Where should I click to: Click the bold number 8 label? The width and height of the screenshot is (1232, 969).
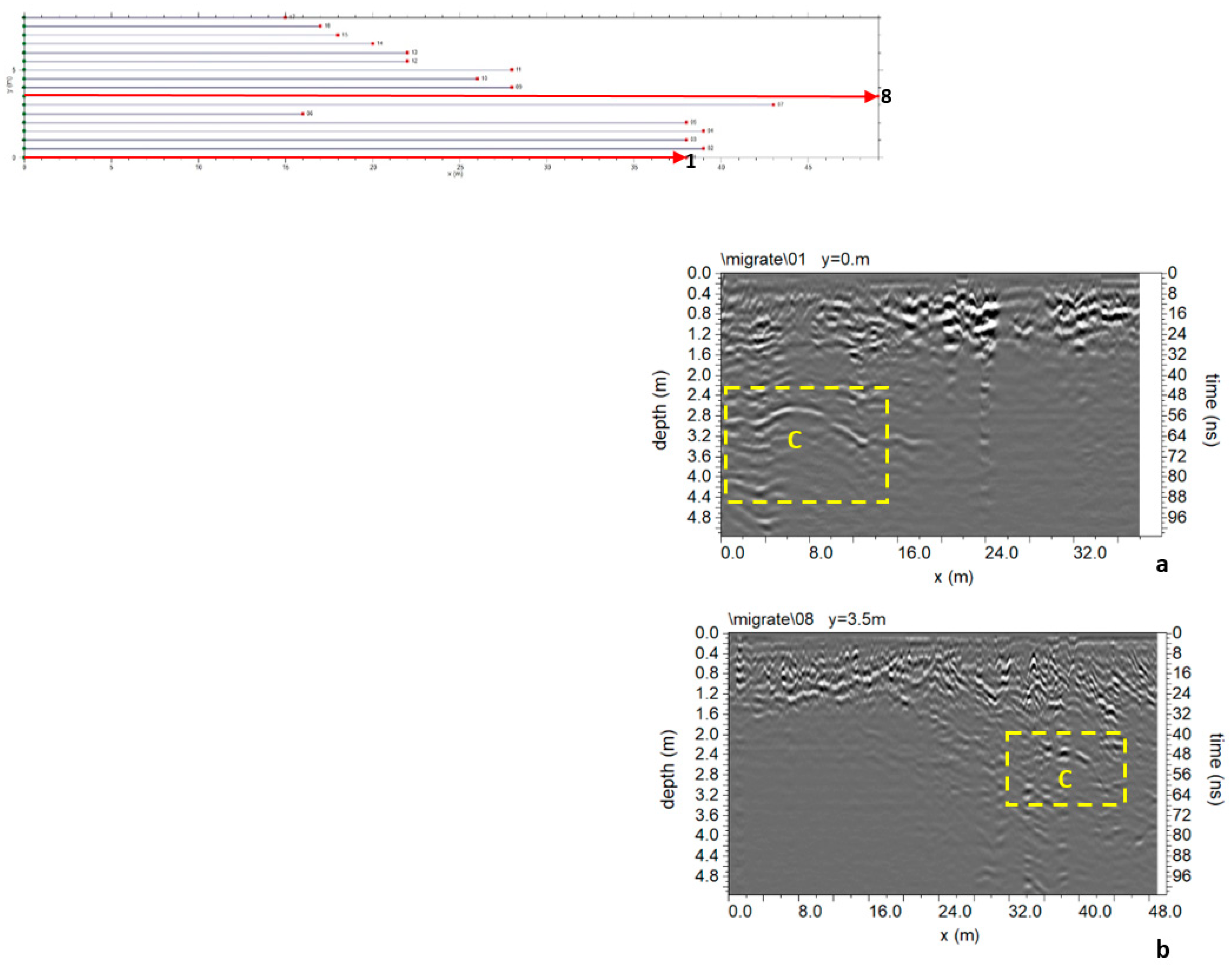tap(886, 97)
